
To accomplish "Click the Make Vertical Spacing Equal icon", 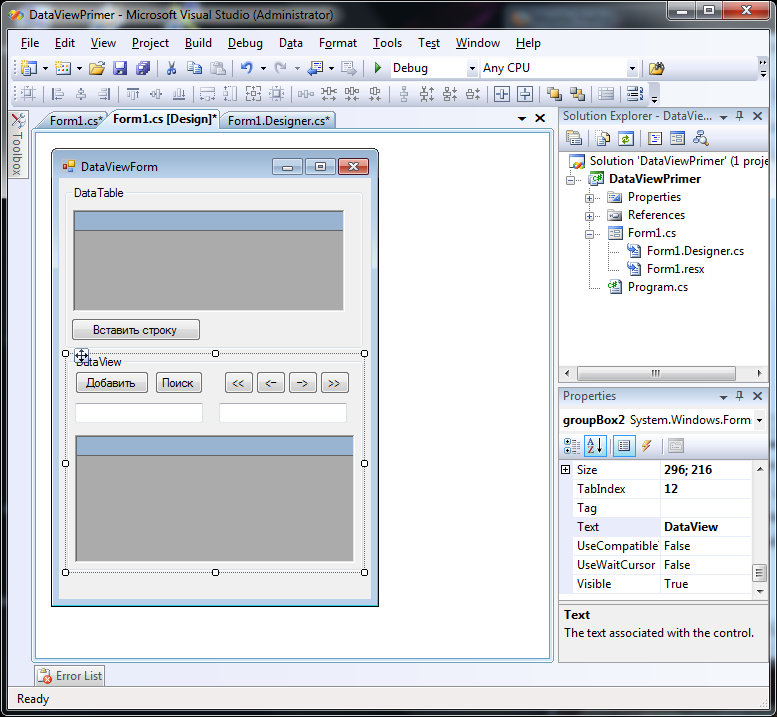I will (x=404, y=94).
